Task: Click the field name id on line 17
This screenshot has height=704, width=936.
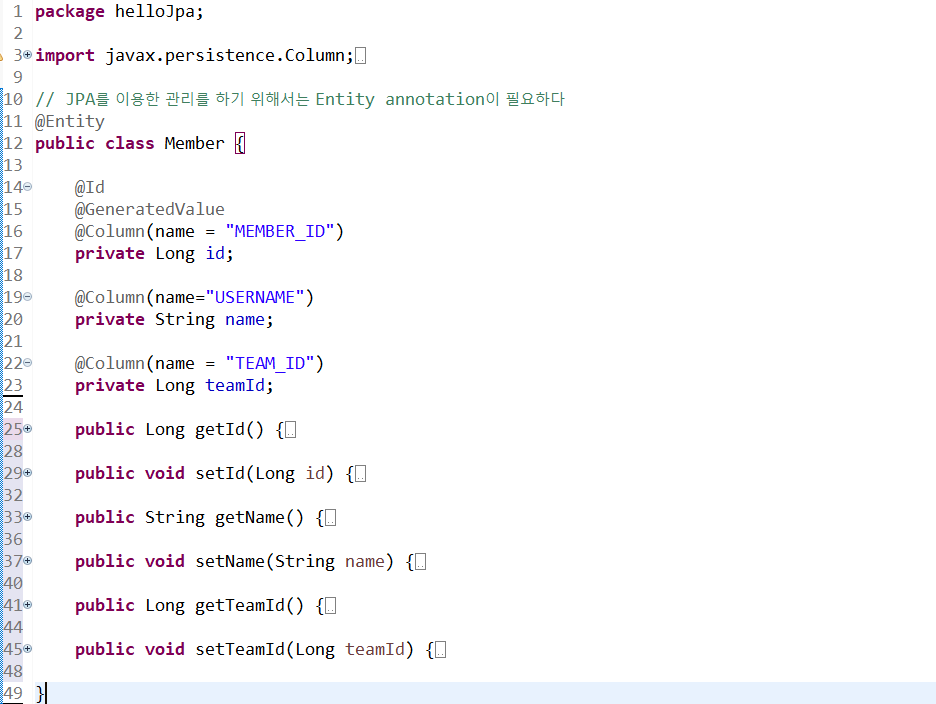Action: pyautogui.click(x=215, y=253)
